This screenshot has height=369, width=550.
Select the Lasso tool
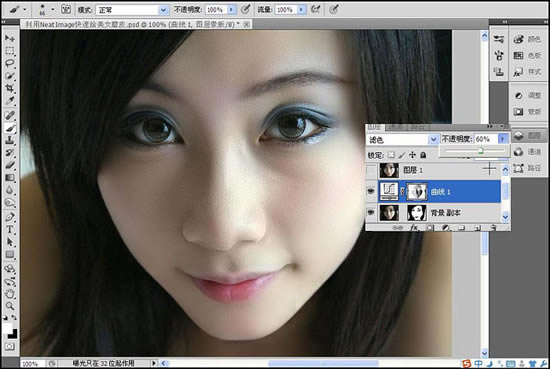pos(10,63)
